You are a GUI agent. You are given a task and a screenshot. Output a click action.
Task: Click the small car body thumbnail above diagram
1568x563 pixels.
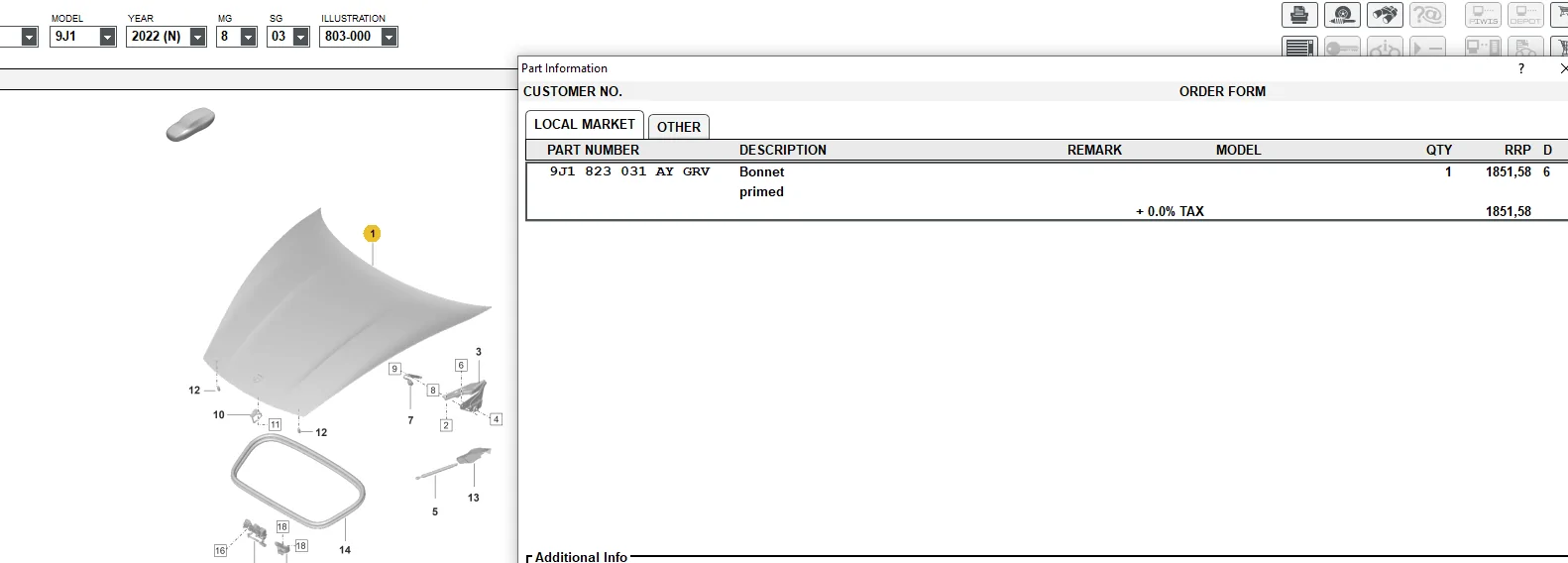pyautogui.click(x=190, y=124)
